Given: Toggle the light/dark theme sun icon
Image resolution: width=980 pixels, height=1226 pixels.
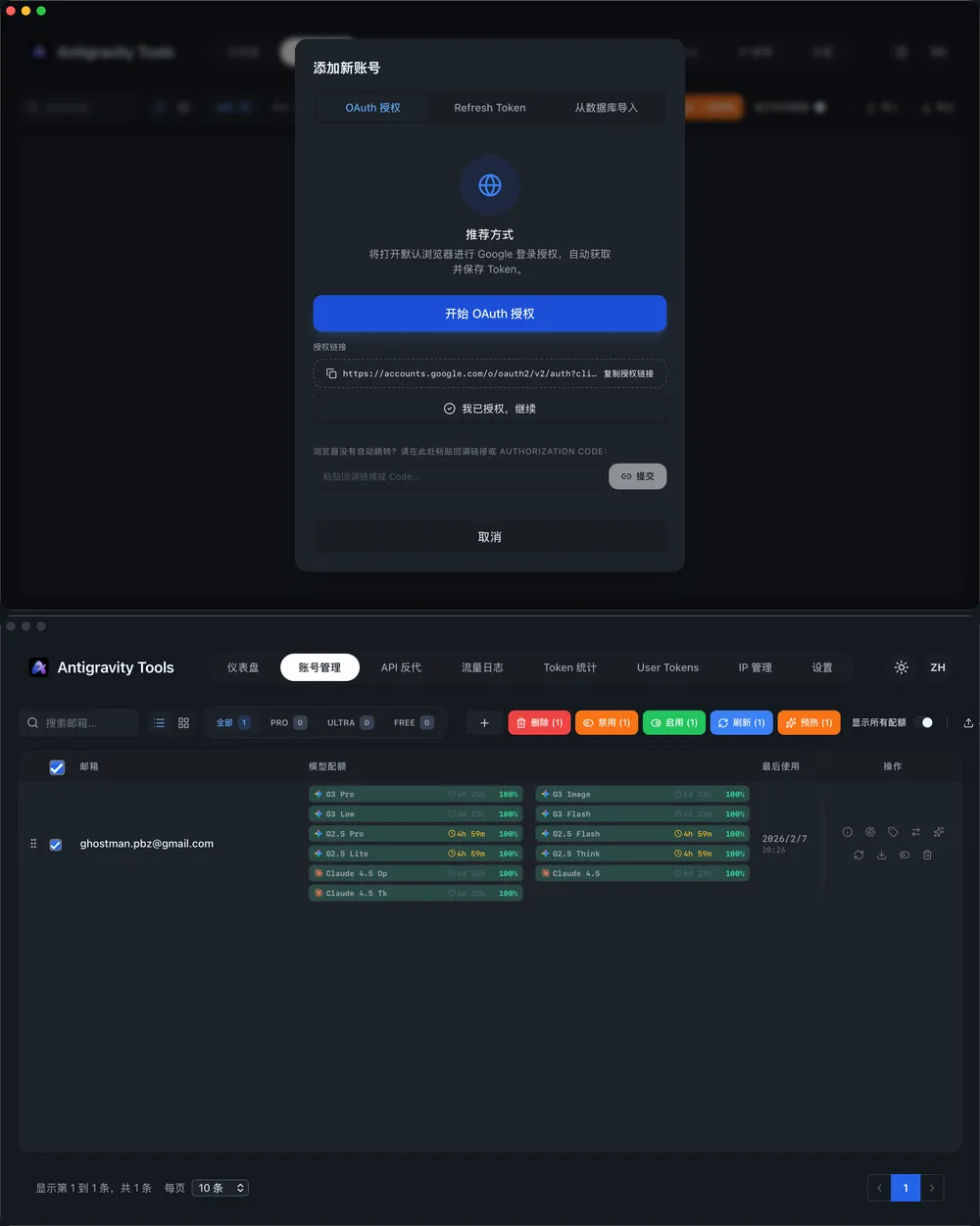Looking at the screenshot, I should pos(902,667).
